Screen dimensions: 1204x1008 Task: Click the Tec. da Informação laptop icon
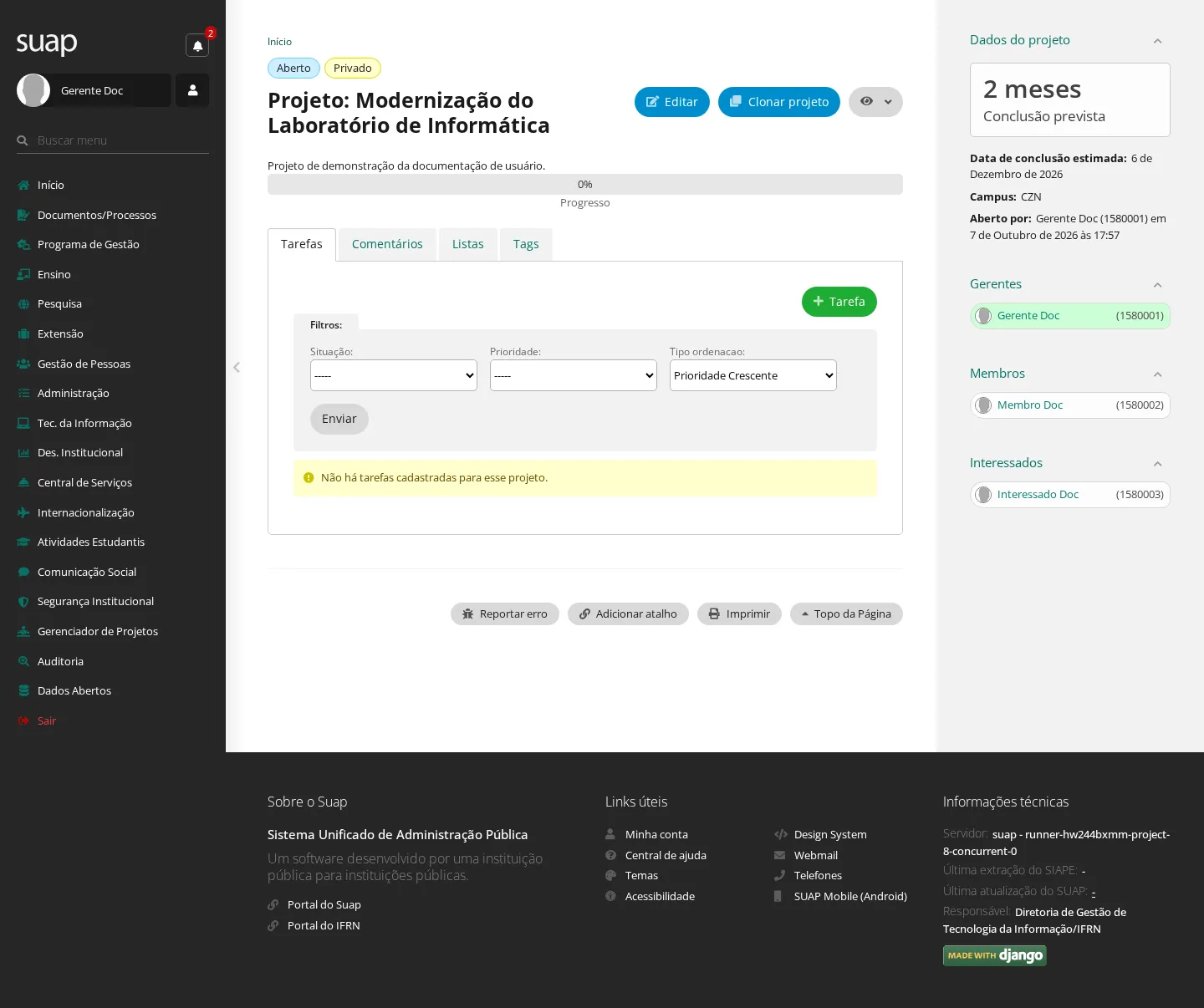point(23,423)
